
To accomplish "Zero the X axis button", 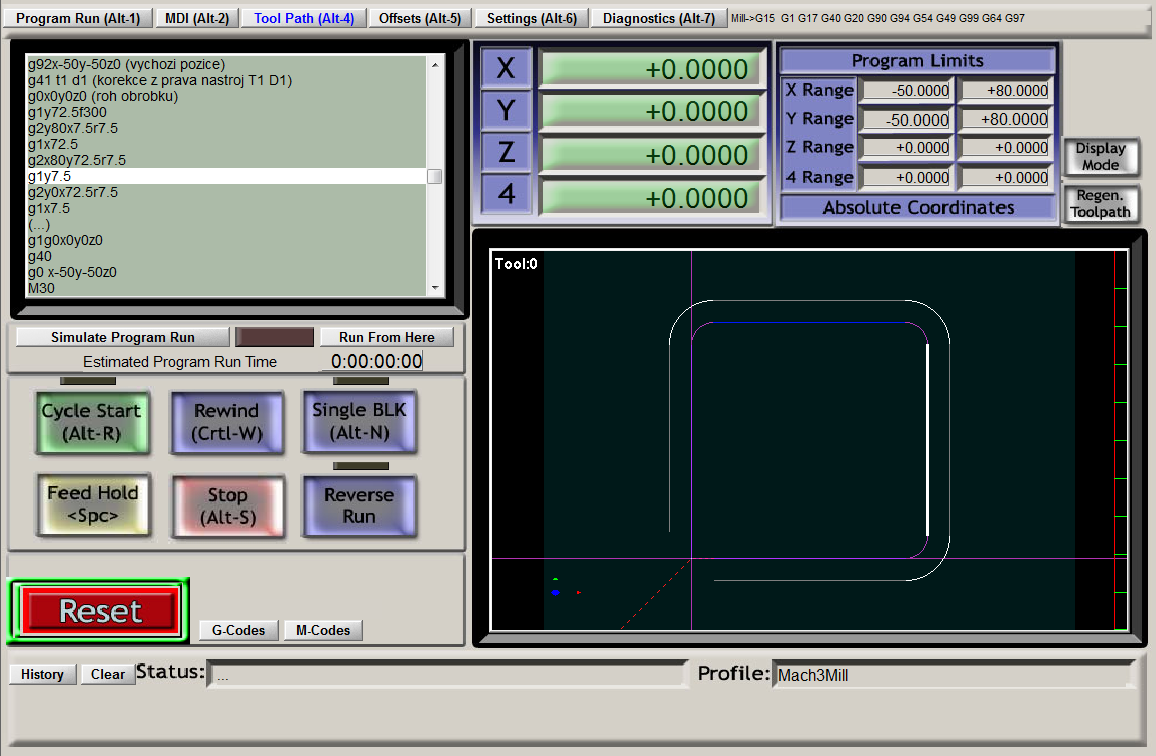I will point(506,68).
